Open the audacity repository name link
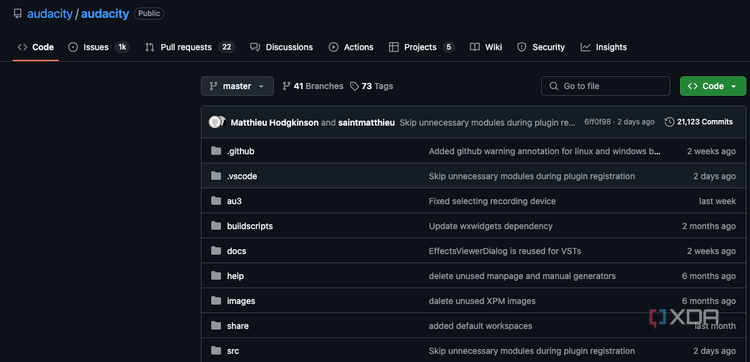Screen dimensions: 750x362 point(105,14)
